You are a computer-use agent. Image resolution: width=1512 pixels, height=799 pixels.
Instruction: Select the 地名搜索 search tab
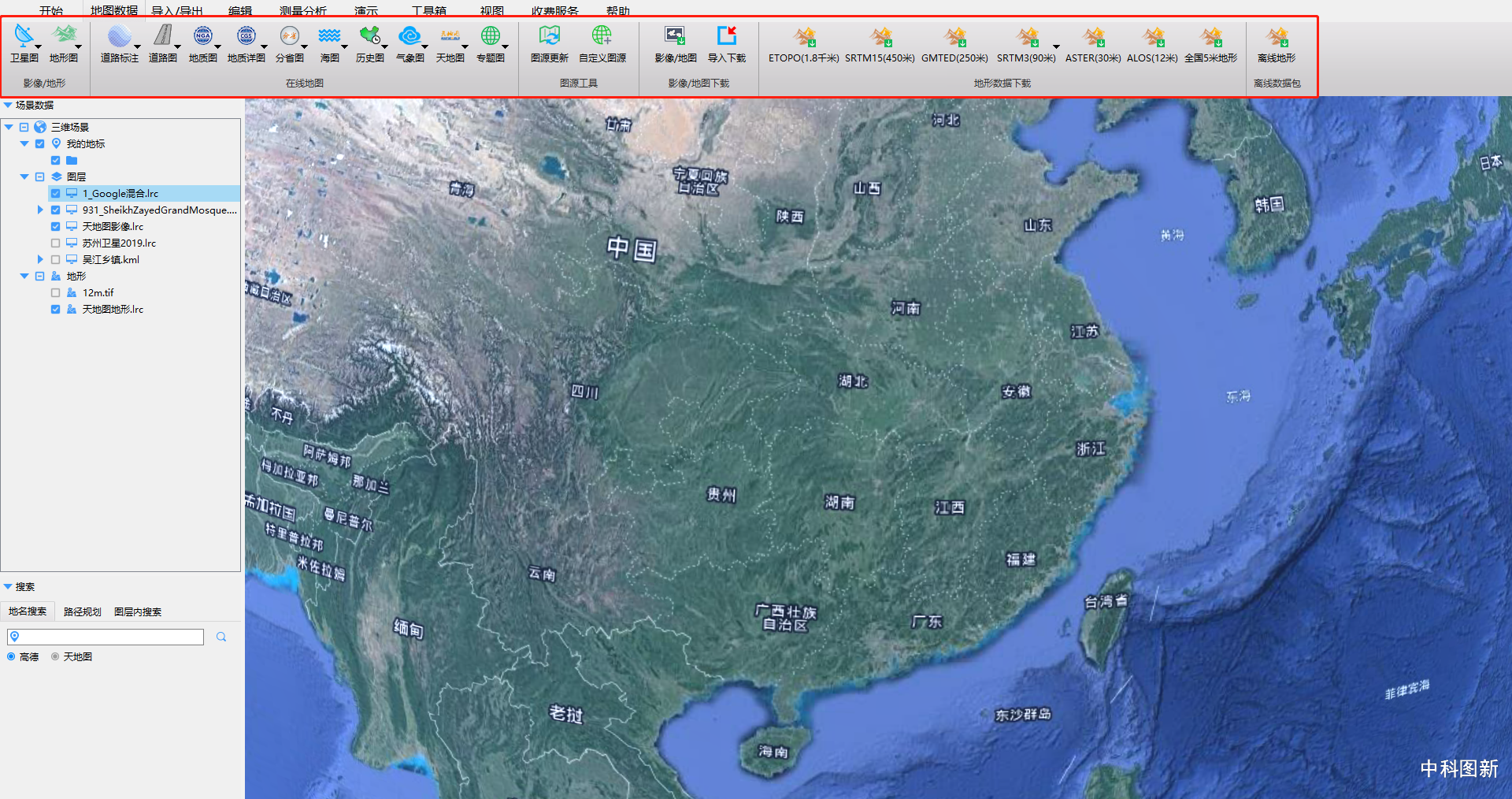click(28, 611)
